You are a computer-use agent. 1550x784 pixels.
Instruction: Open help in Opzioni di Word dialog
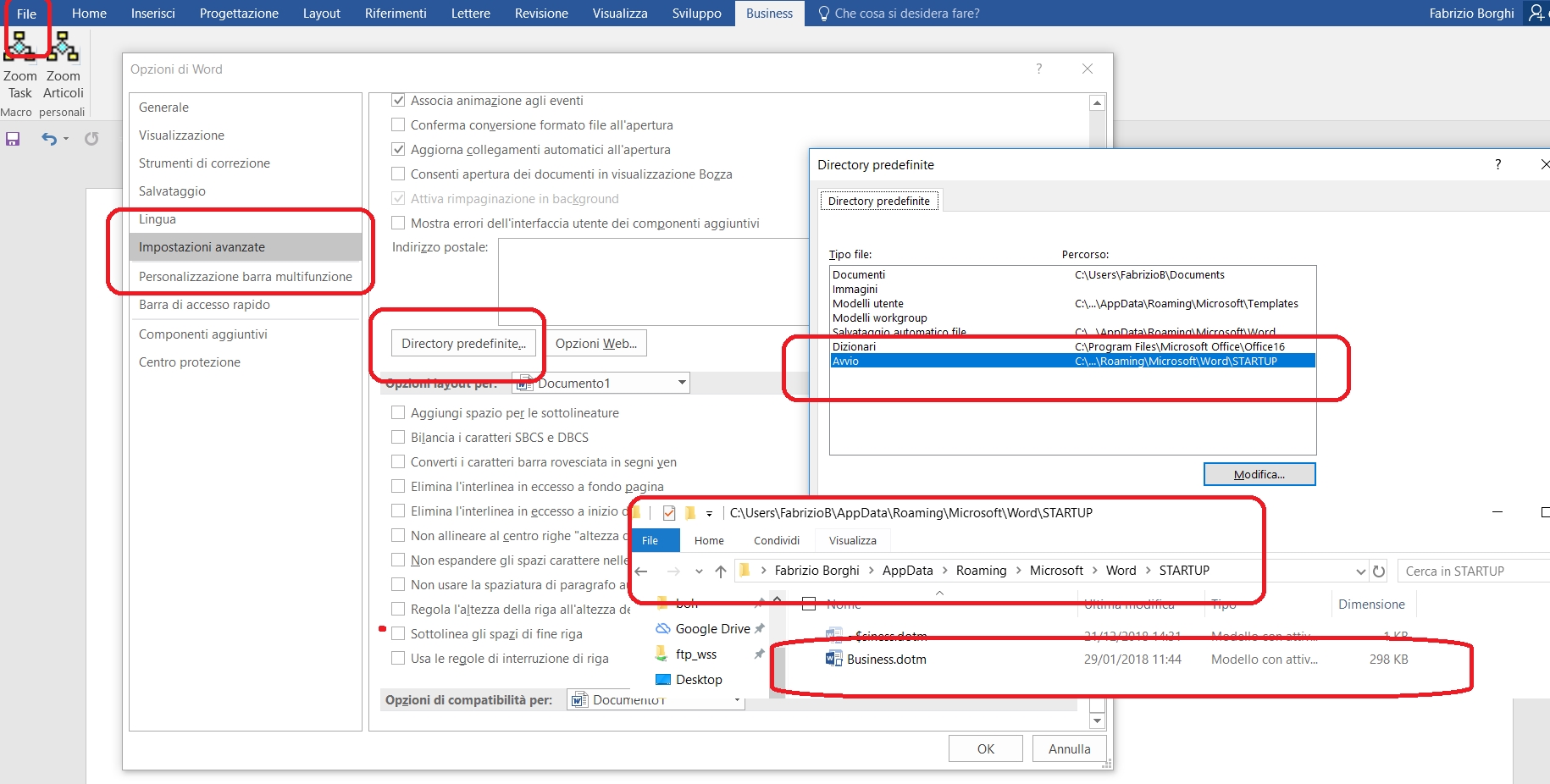[1039, 69]
